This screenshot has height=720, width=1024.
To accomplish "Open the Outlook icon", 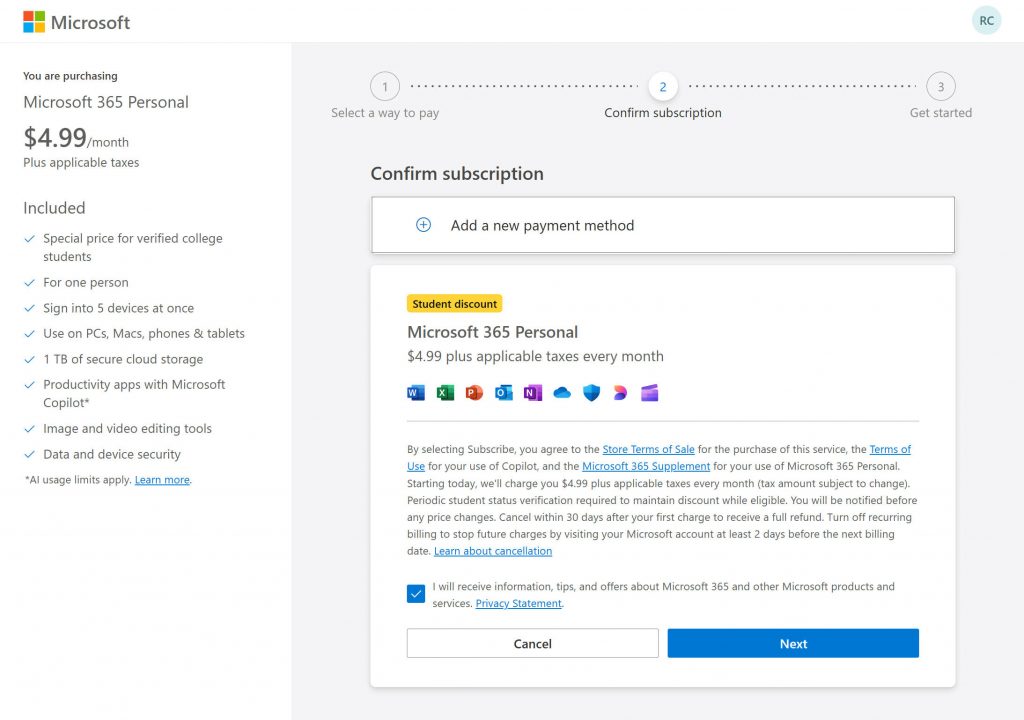I will pyautogui.click(x=502, y=392).
